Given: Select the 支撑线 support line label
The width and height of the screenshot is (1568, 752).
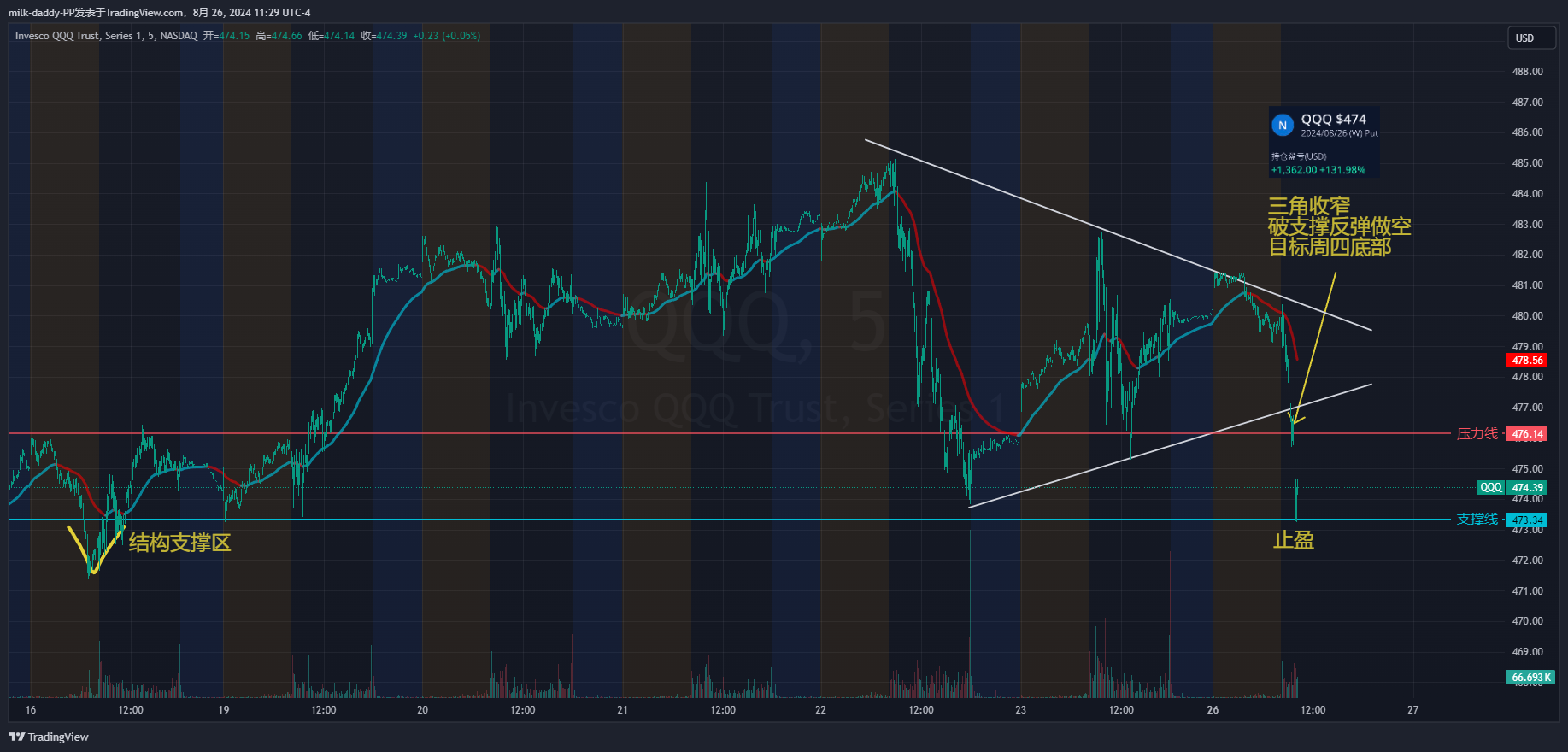Looking at the screenshot, I should 1477,520.
